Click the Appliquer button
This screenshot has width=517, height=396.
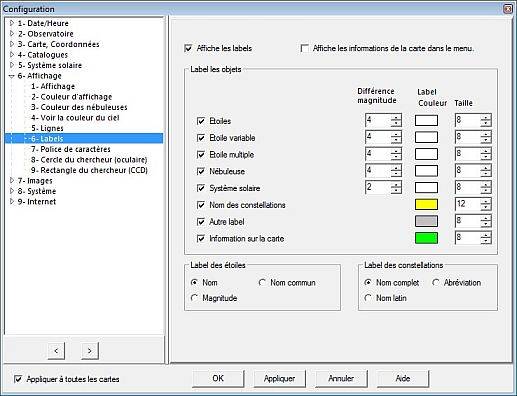279,378
